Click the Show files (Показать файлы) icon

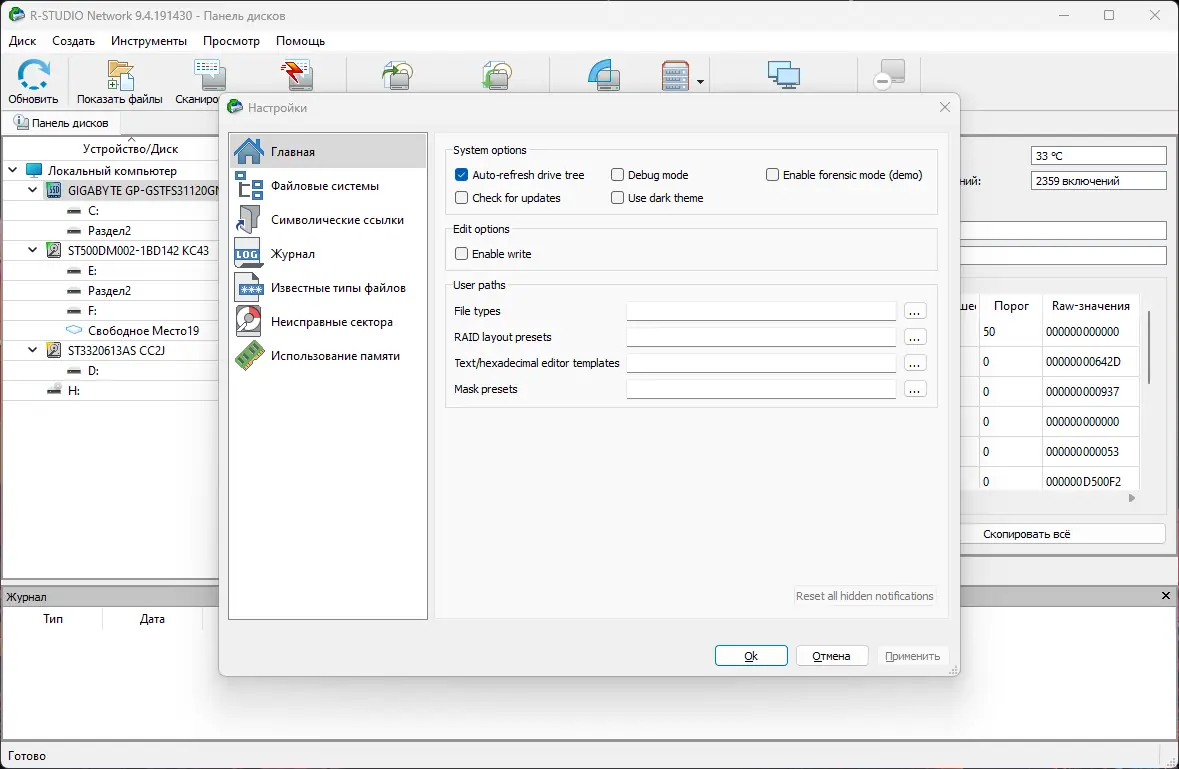[x=120, y=75]
